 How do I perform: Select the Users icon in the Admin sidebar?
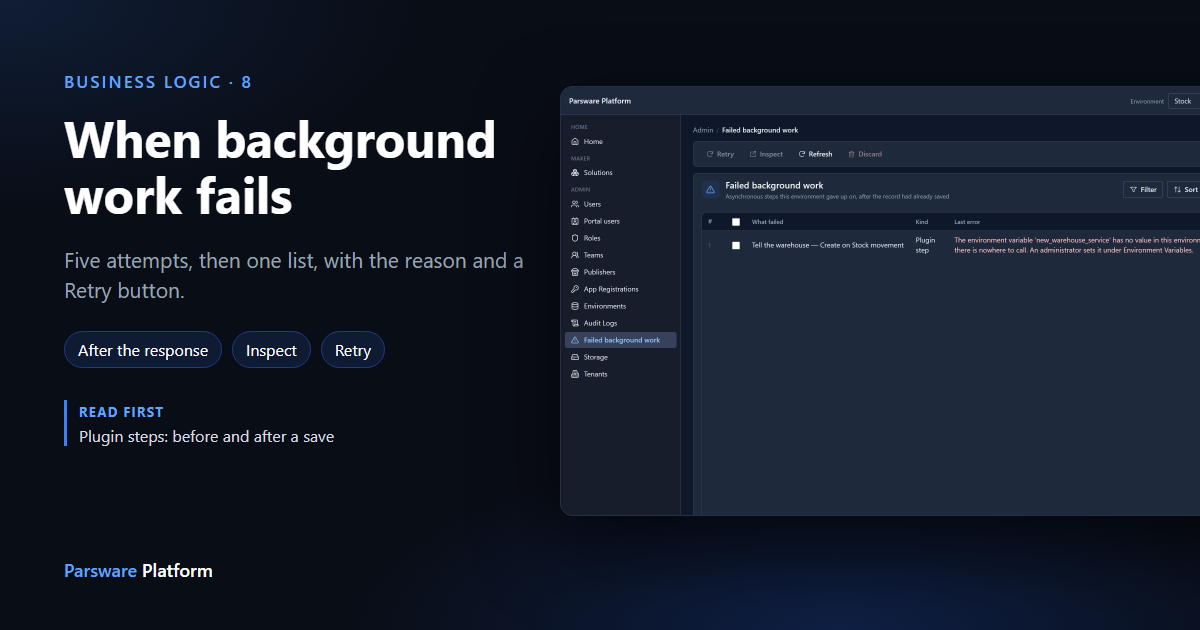point(574,204)
